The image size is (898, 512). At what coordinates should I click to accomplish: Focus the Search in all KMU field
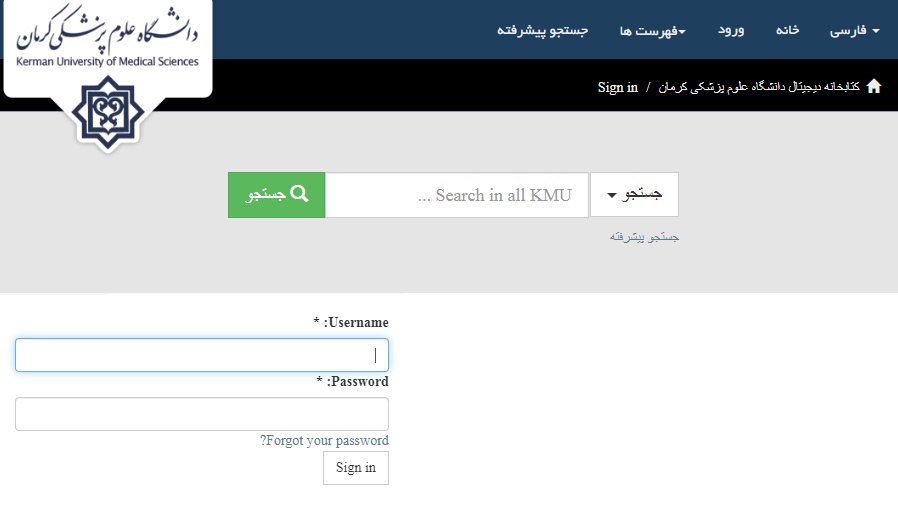point(457,195)
